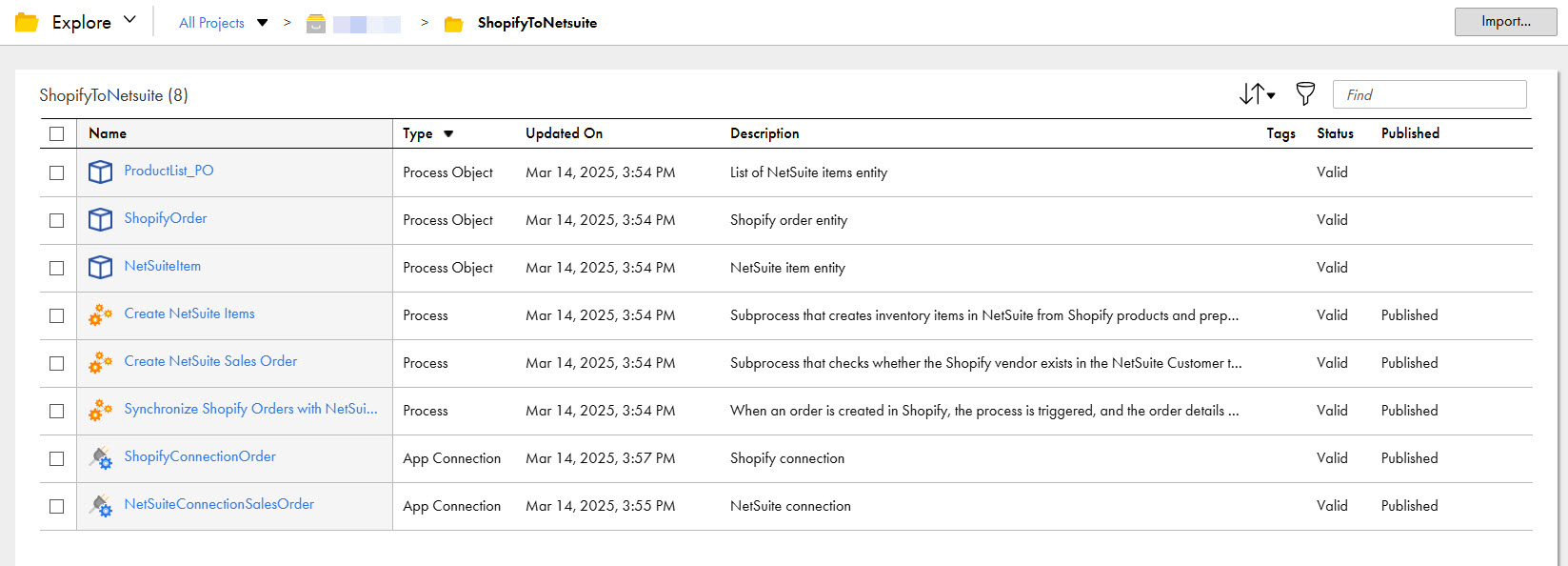Click the project icon in breadcrumb
Image resolution: width=1568 pixels, height=566 pixels.
click(x=316, y=24)
